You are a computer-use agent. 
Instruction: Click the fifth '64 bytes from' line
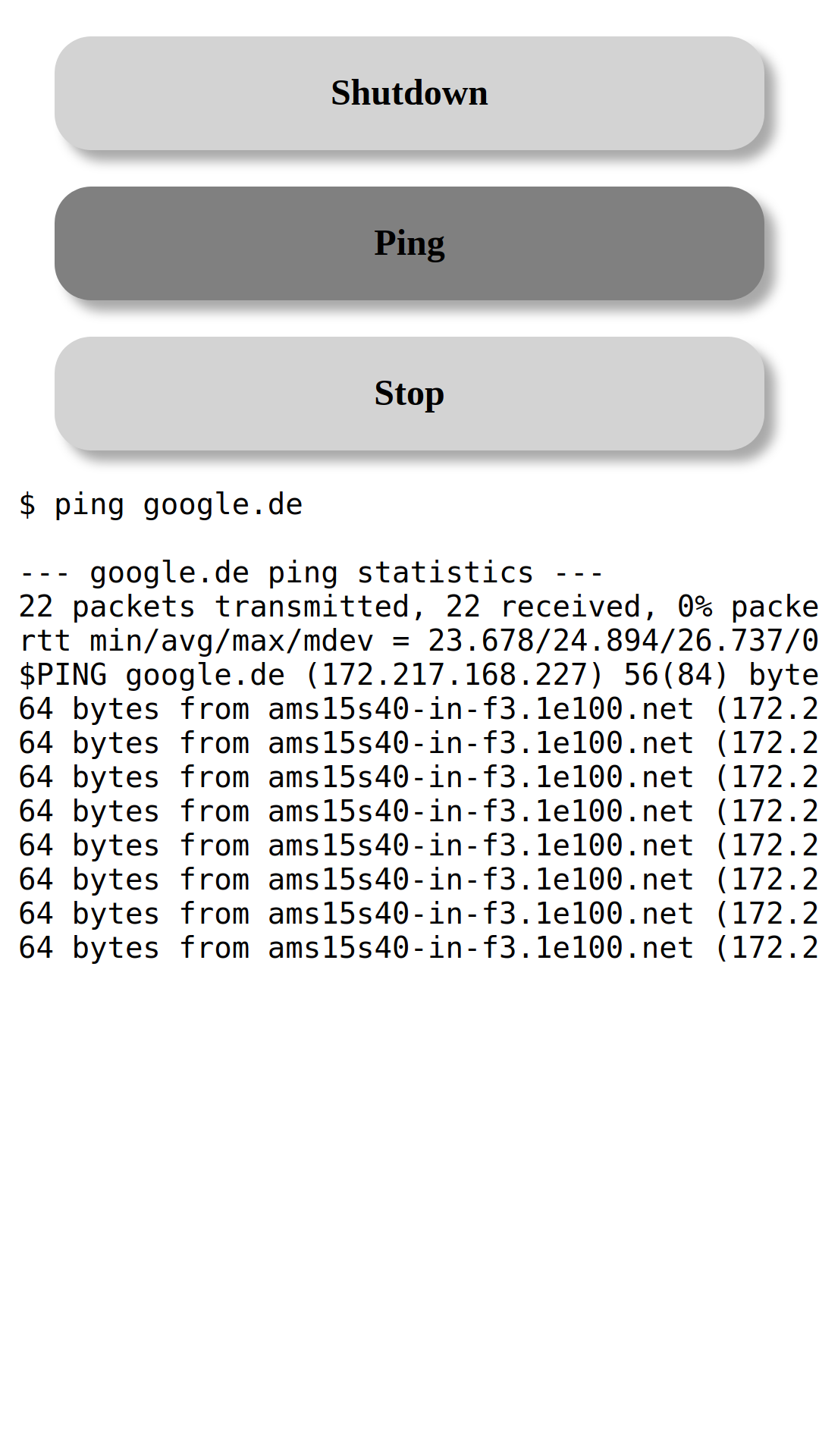[x=409, y=846]
